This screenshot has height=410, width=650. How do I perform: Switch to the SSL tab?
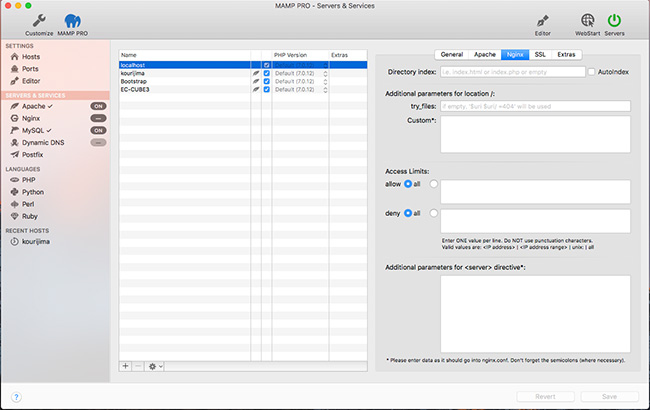[x=540, y=54]
